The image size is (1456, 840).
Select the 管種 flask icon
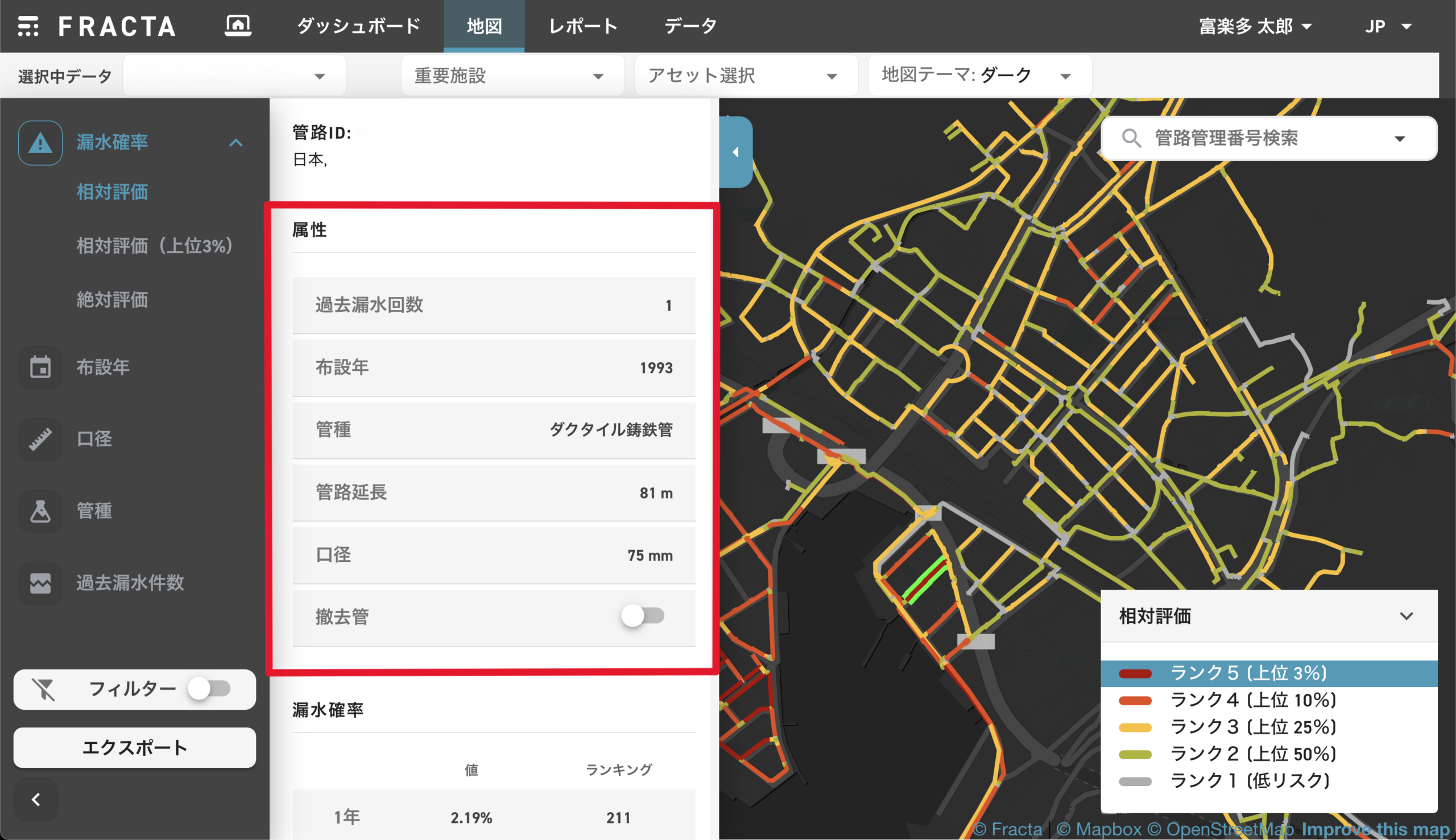(x=40, y=511)
